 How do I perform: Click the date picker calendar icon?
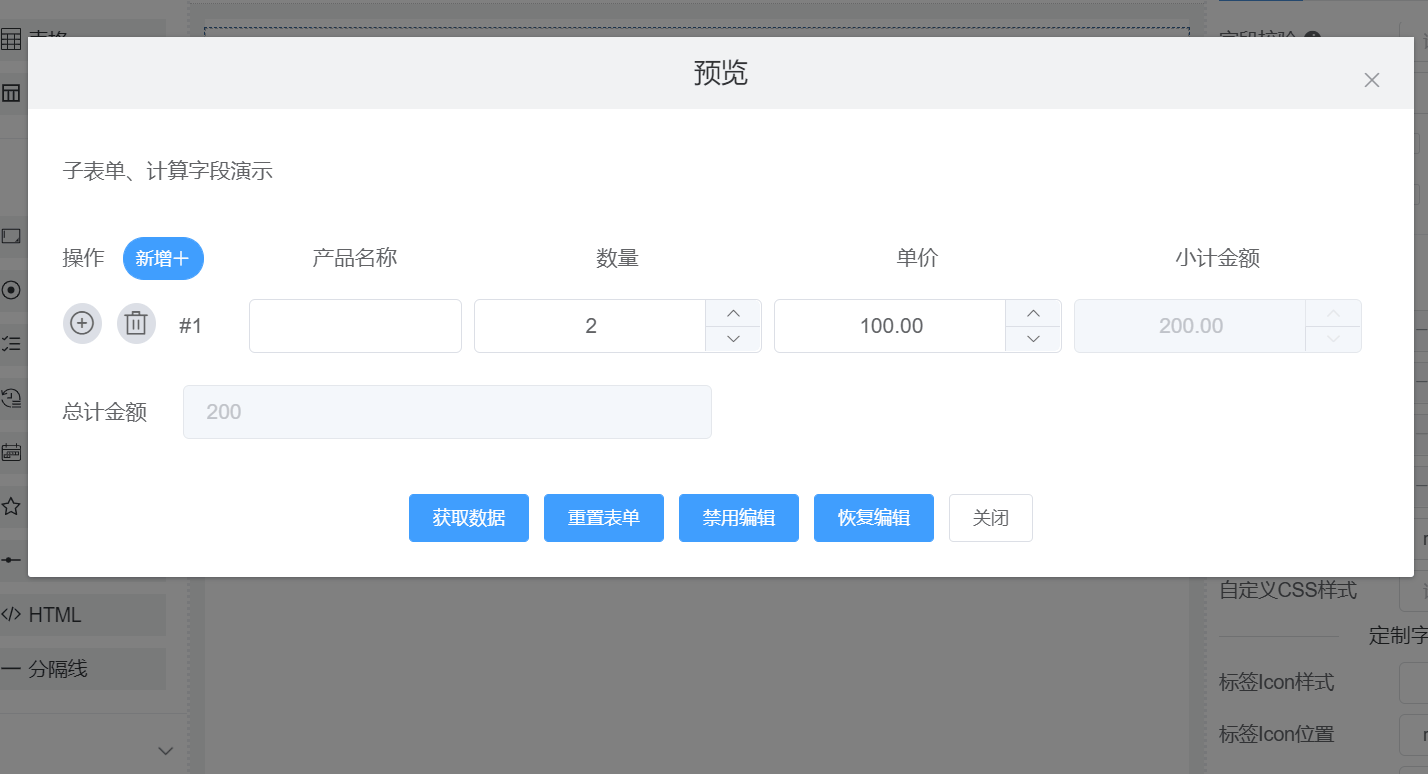pyautogui.click(x=12, y=452)
